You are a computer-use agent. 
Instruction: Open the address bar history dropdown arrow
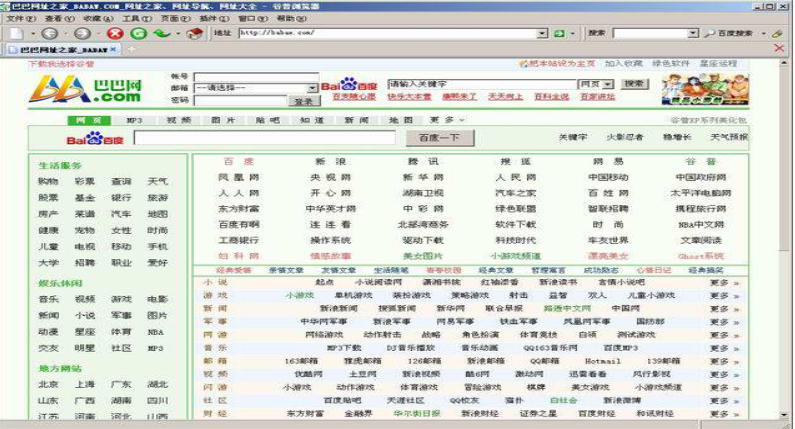click(x=543, y=33)
